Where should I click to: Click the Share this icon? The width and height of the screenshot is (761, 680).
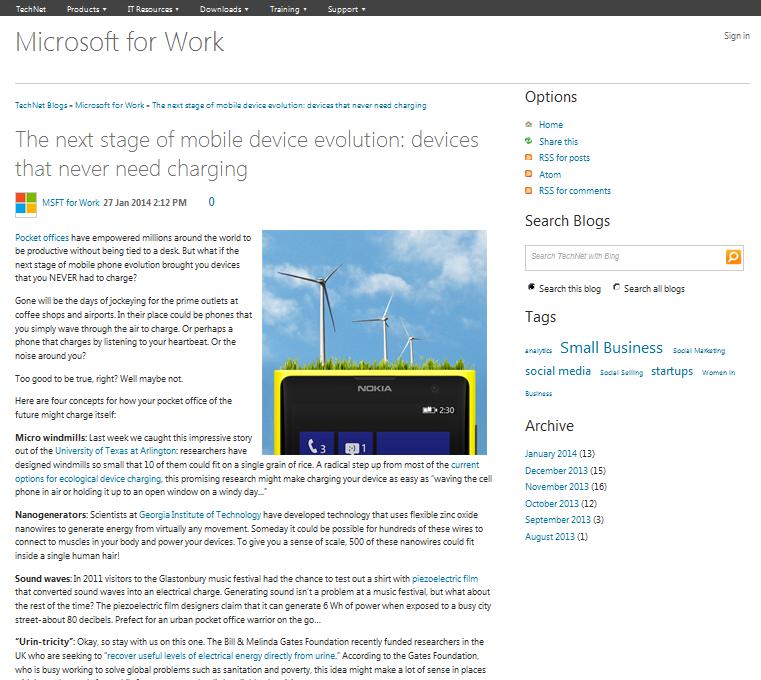529,142
